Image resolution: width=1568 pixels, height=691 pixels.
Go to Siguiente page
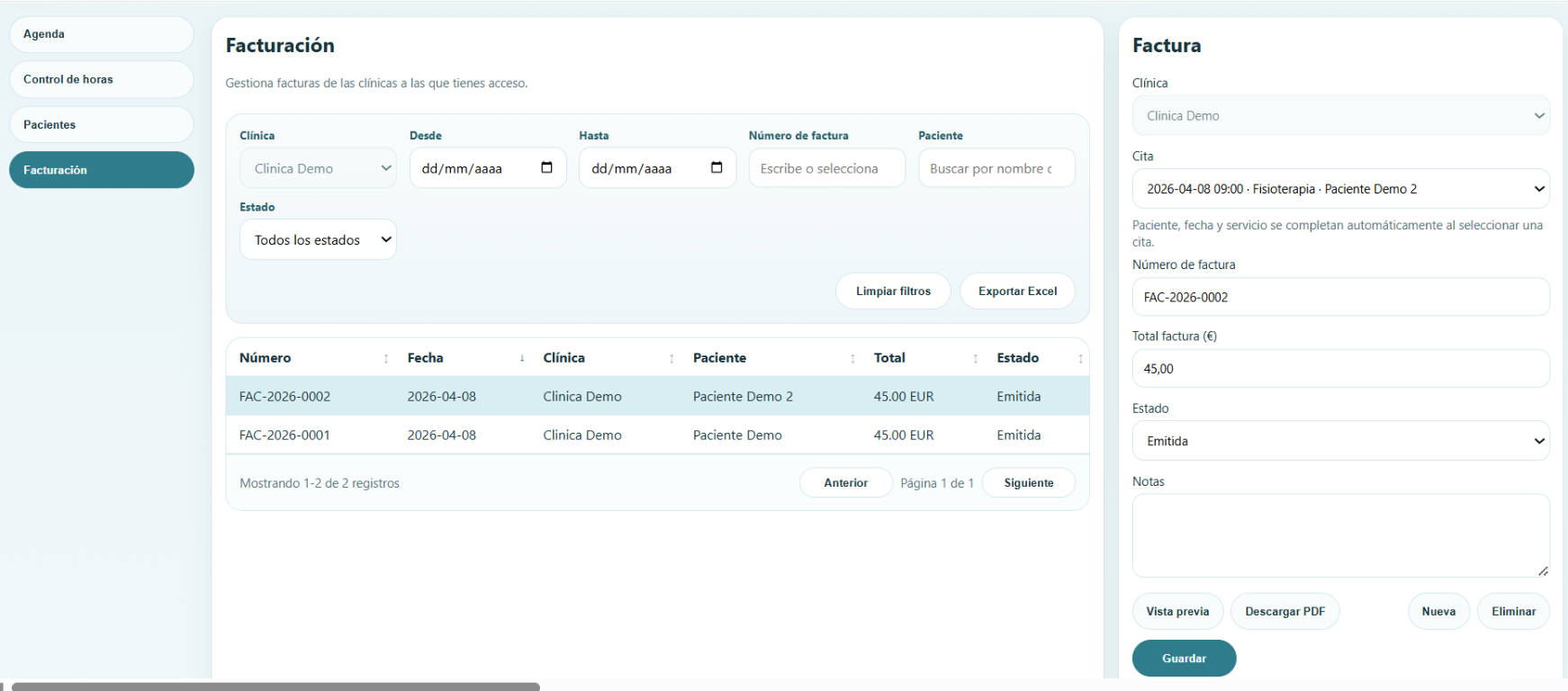tap(1029, 482)
